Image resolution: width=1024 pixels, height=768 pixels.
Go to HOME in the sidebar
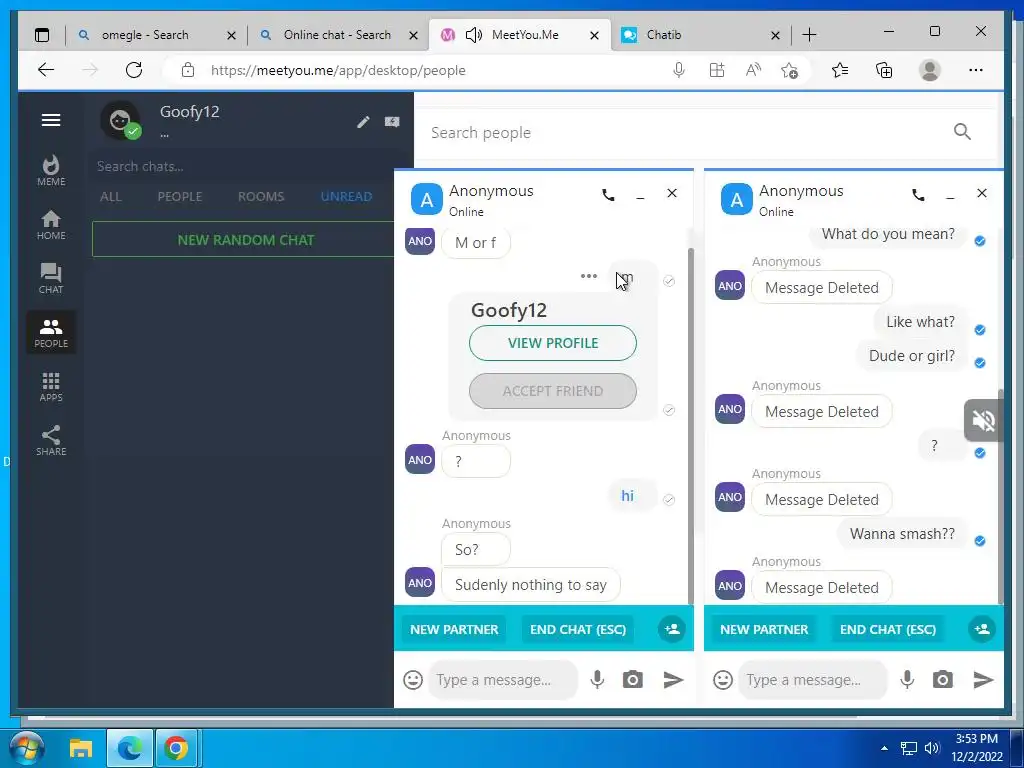pyautogui.click(x=51, y=225)
